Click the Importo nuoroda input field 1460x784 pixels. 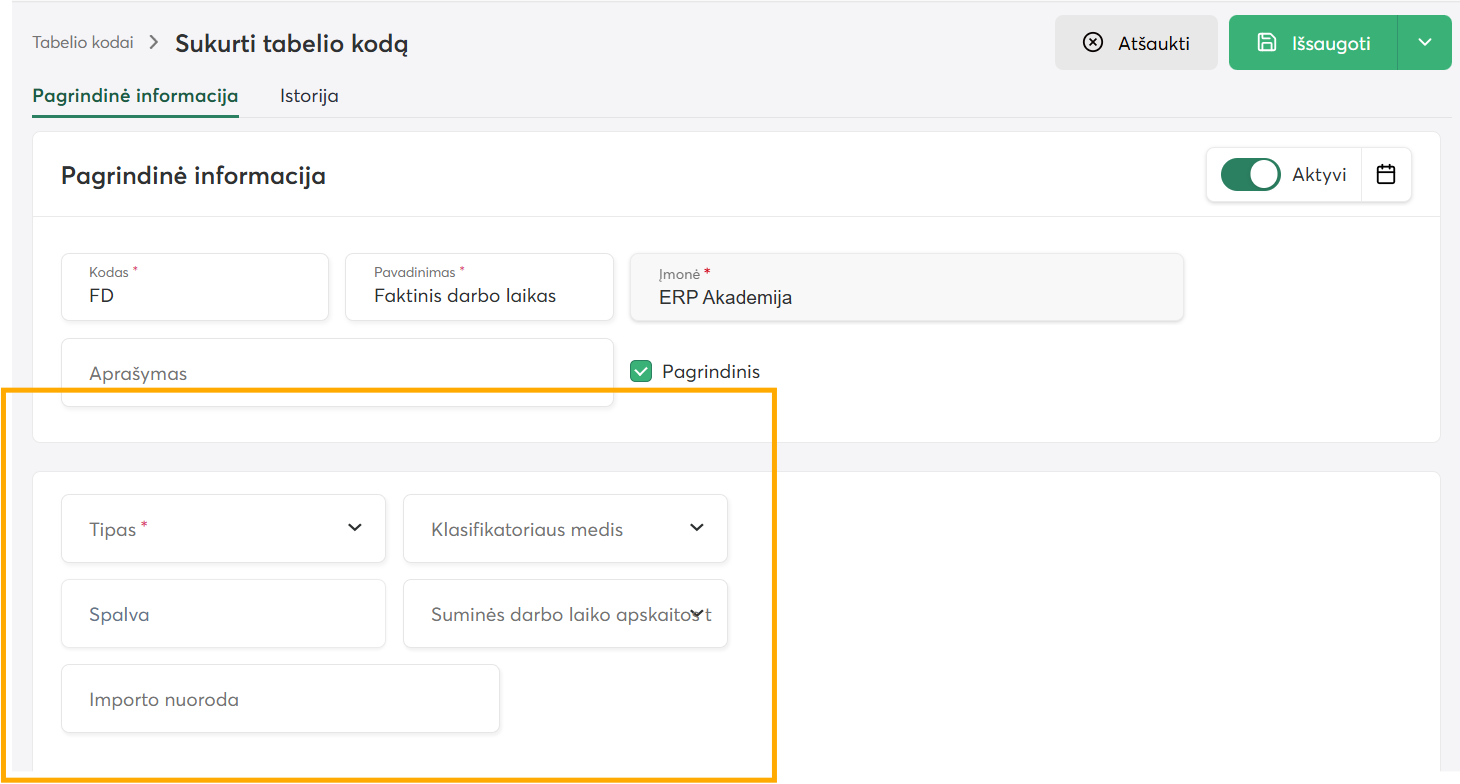point(281,698)
